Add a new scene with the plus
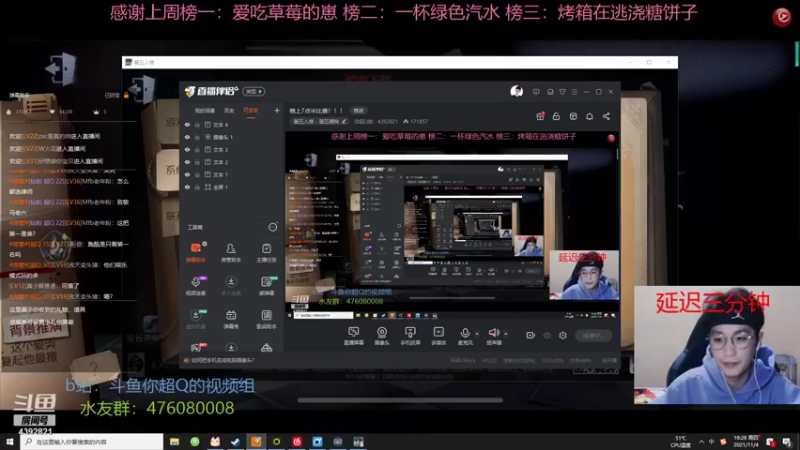This screenshot has height=450, width=800. point(277,110)
